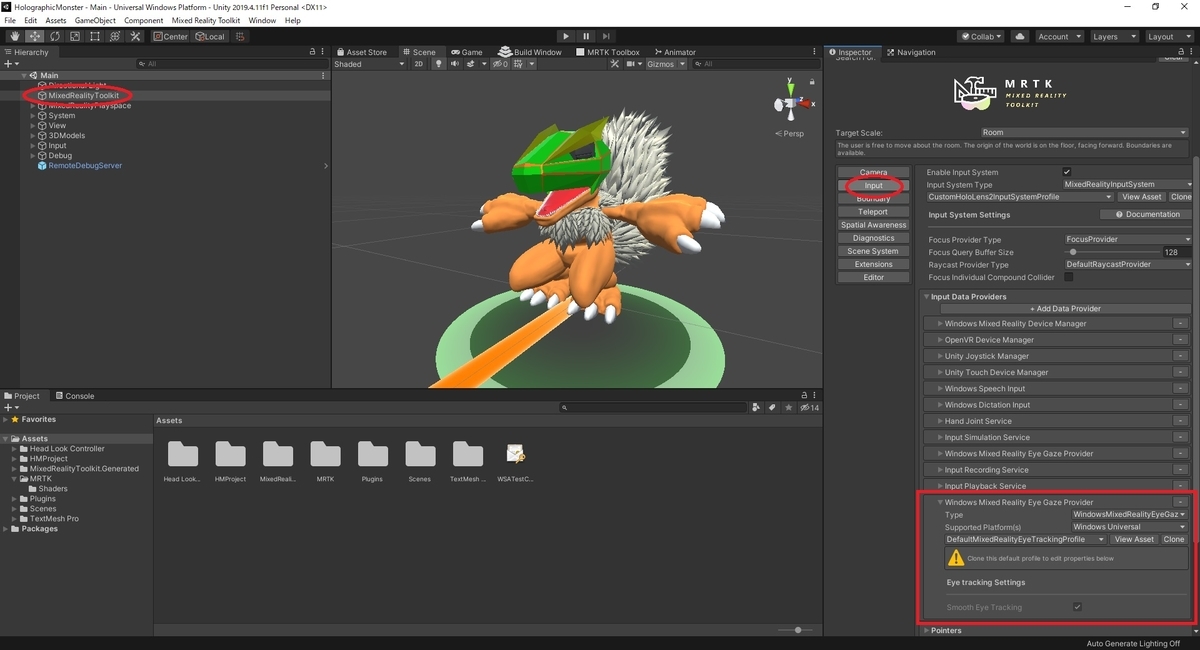Image resolution: width=1200 pixels, height=650 pixels.
Task: Toggle scene grid visibility icon
Action: click(x=518, y=64)
